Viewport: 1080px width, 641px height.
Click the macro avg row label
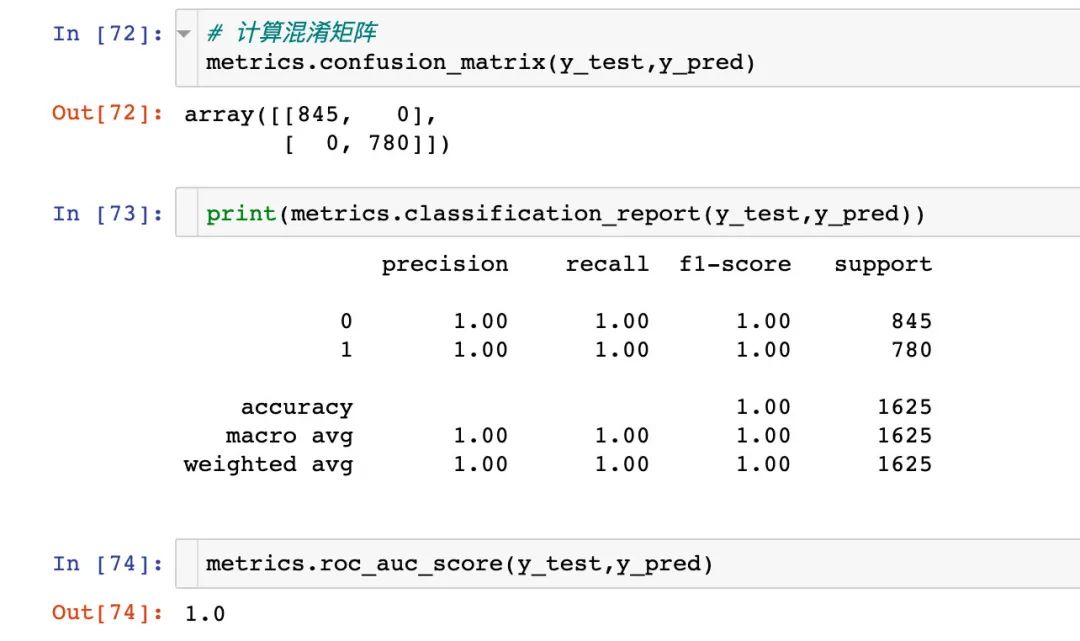289,436
